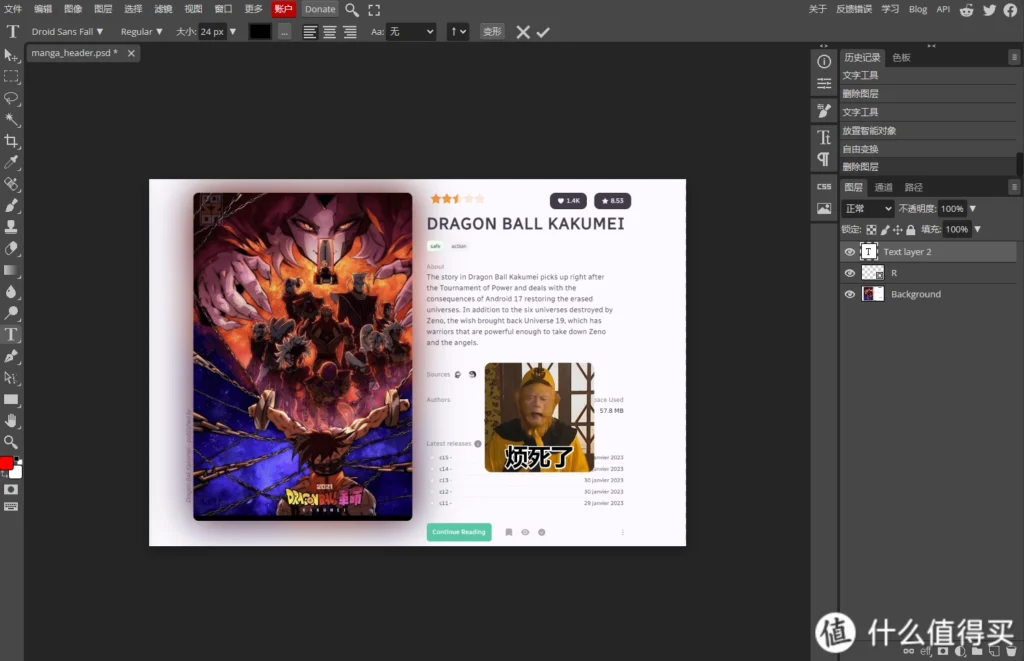The height and width of the screenshot is (661, 1024).
Task: Toggle visibility of layer R
Action: point(850,273)
